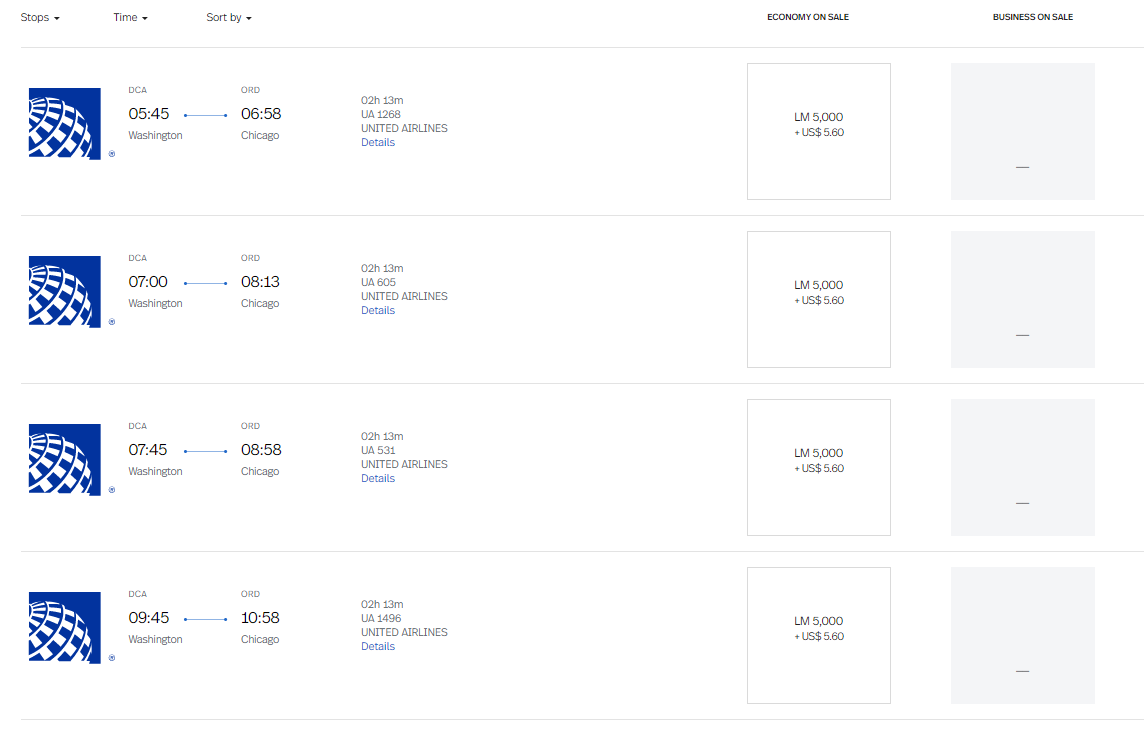This screenshot has height=730, width=1144.
Task: Click UNITED AIRLINES text under UA 1496
Action: point(404,632)
